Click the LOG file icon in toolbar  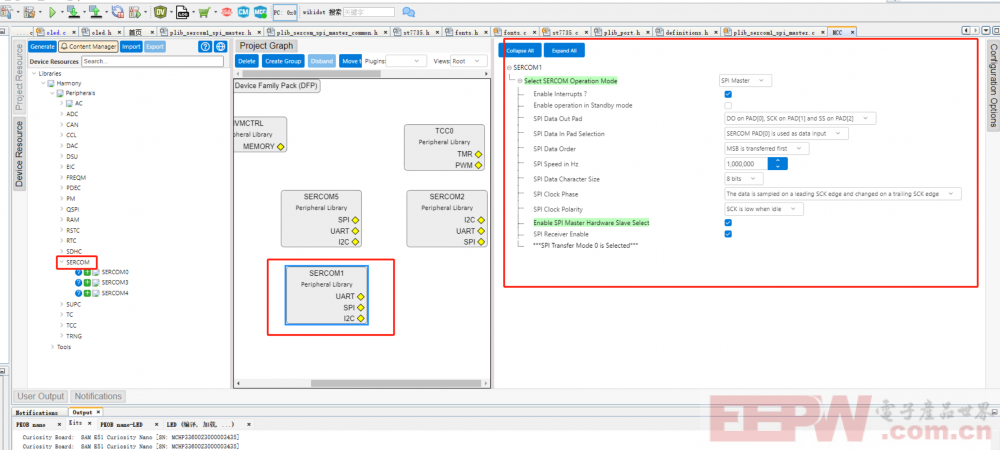182,11
